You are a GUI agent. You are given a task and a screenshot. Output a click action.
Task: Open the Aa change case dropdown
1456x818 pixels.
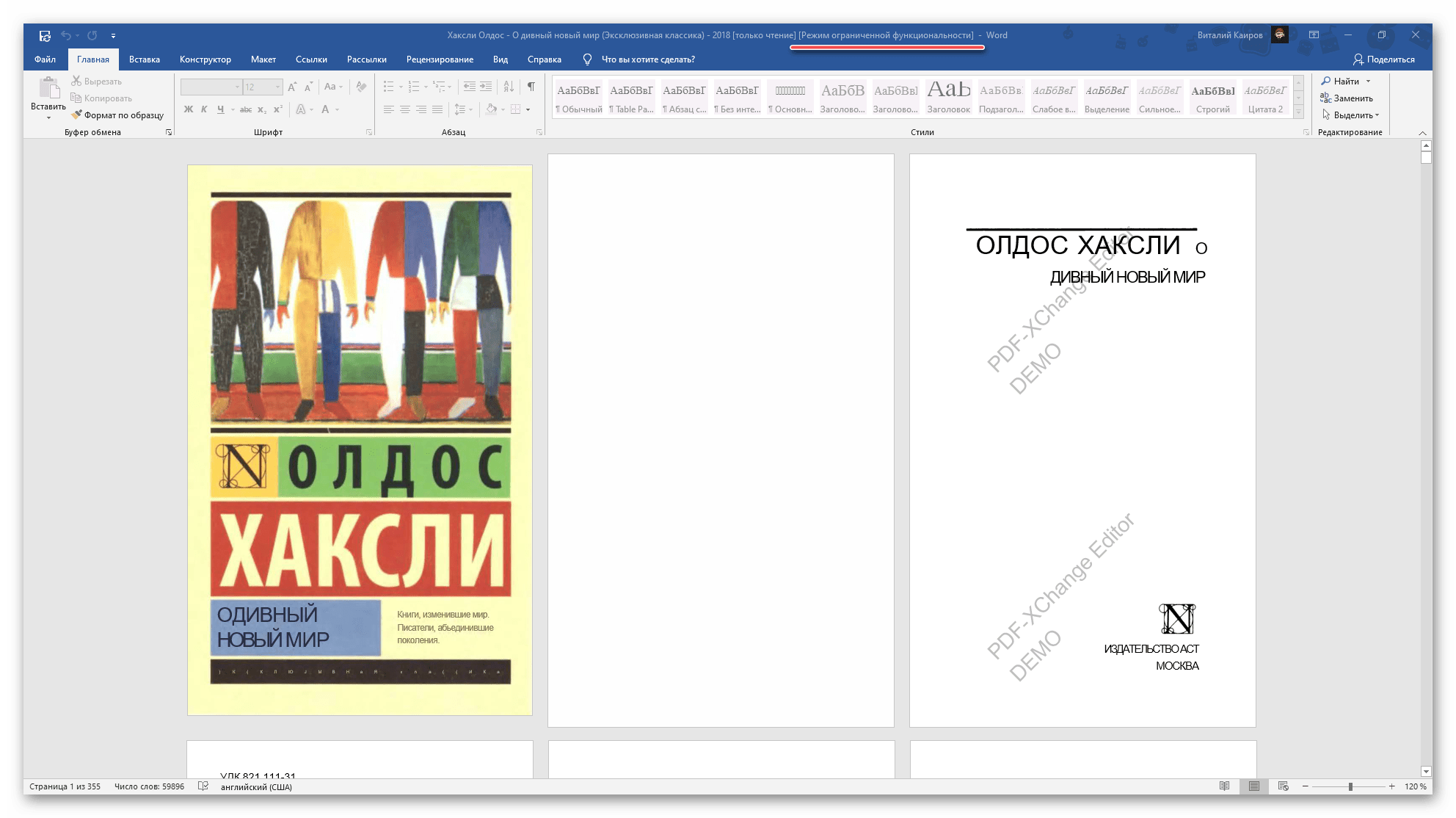[333, 87]
